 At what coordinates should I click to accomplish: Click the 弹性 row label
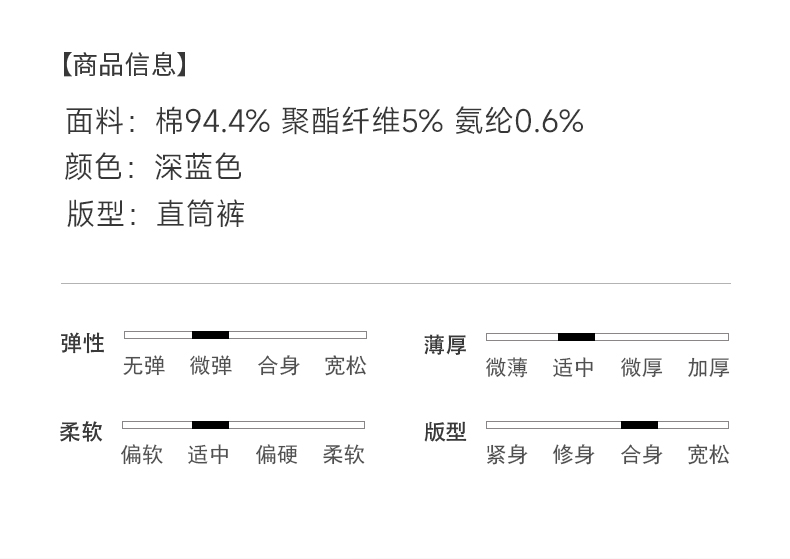tap(82, 344)
